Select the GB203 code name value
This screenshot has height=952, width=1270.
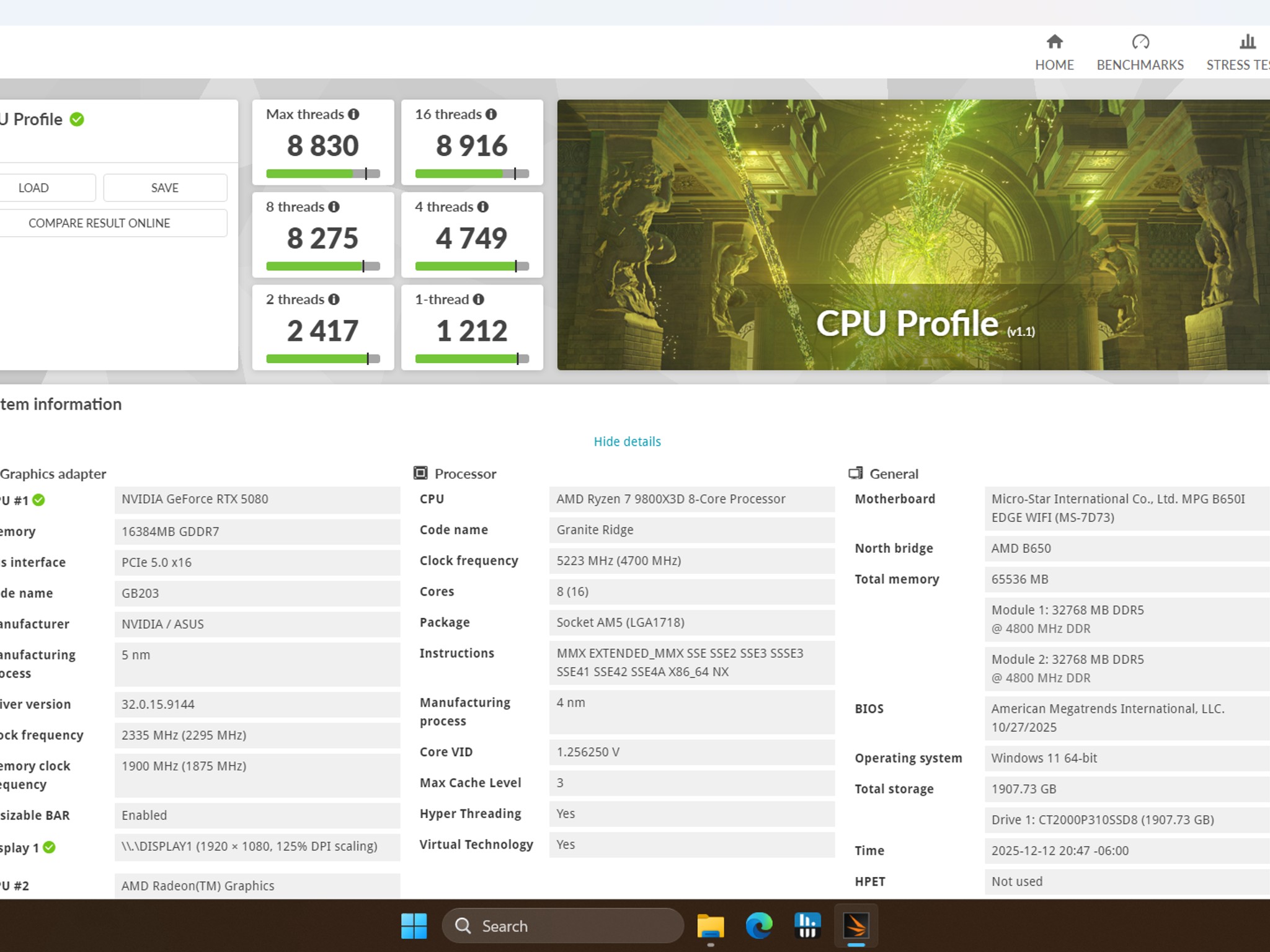coord(257,593)
